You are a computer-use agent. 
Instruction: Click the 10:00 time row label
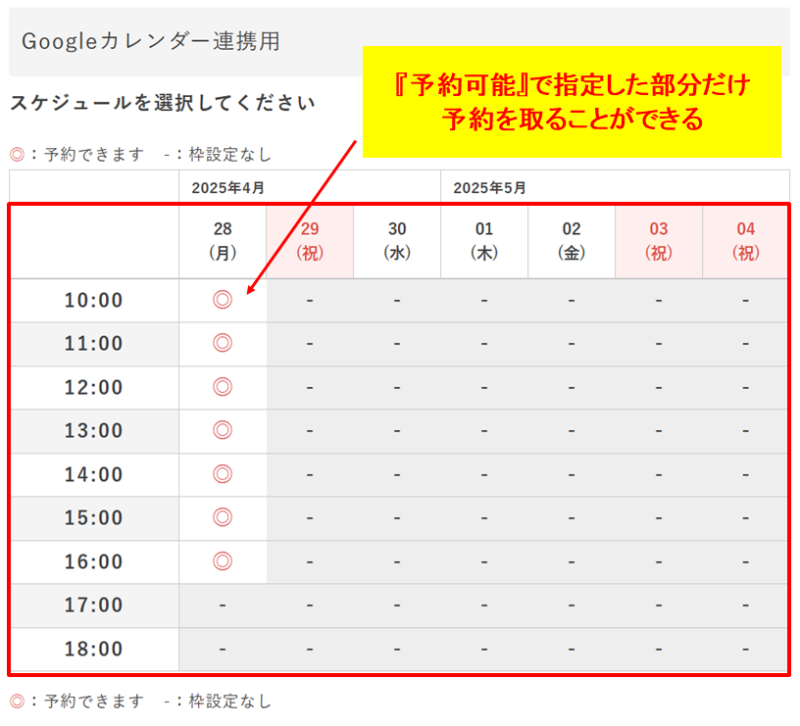[94, 300]
